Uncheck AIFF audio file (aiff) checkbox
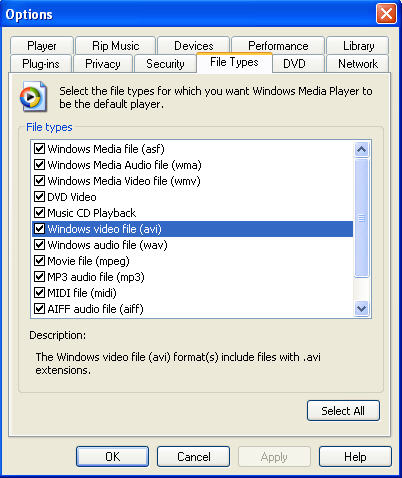This screenshot has width=402, height=478. (x=39, y=309)
